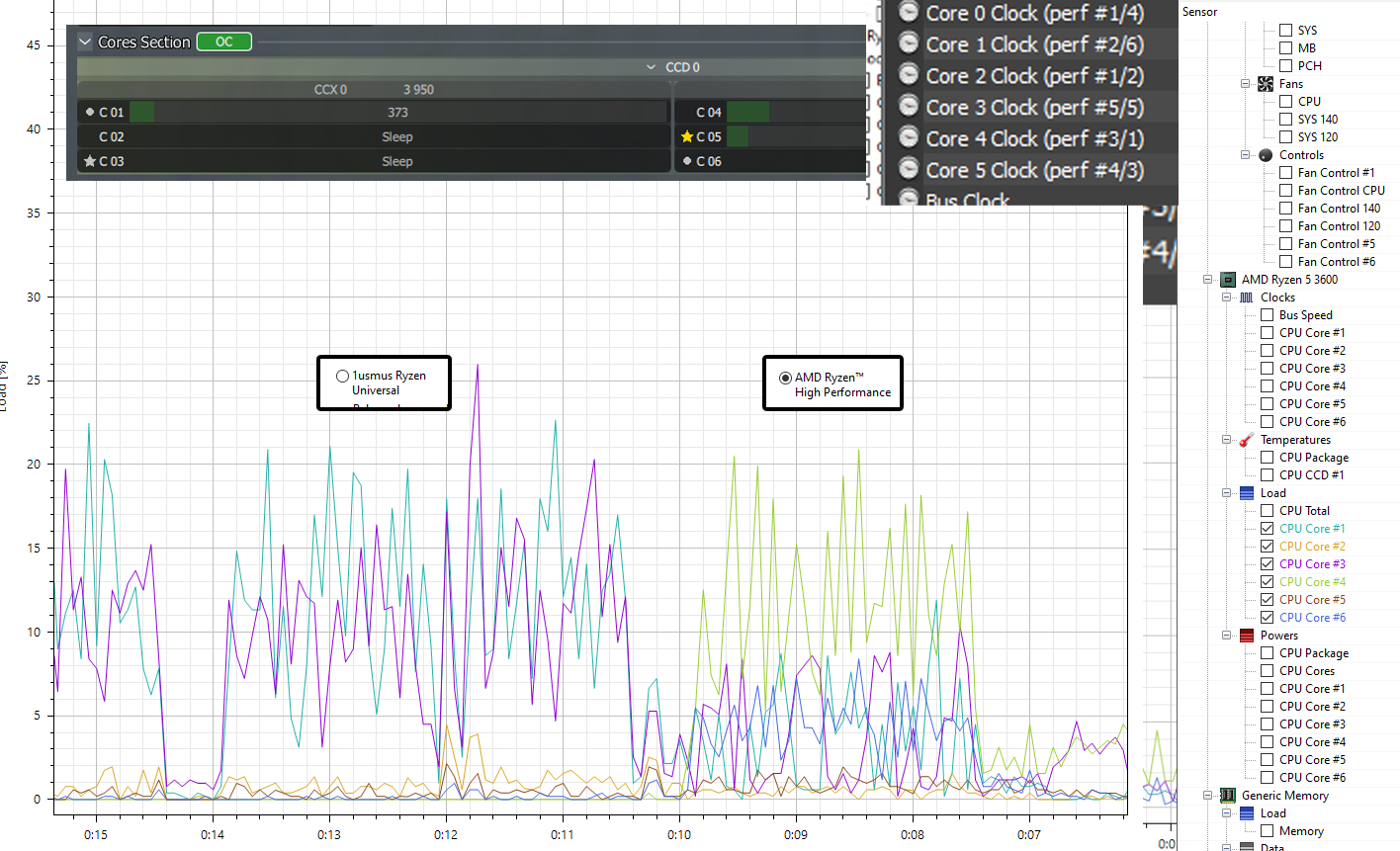Check the Memory load checkbox
Viewport: 1400px width, 851px height.
[1268, 831]
